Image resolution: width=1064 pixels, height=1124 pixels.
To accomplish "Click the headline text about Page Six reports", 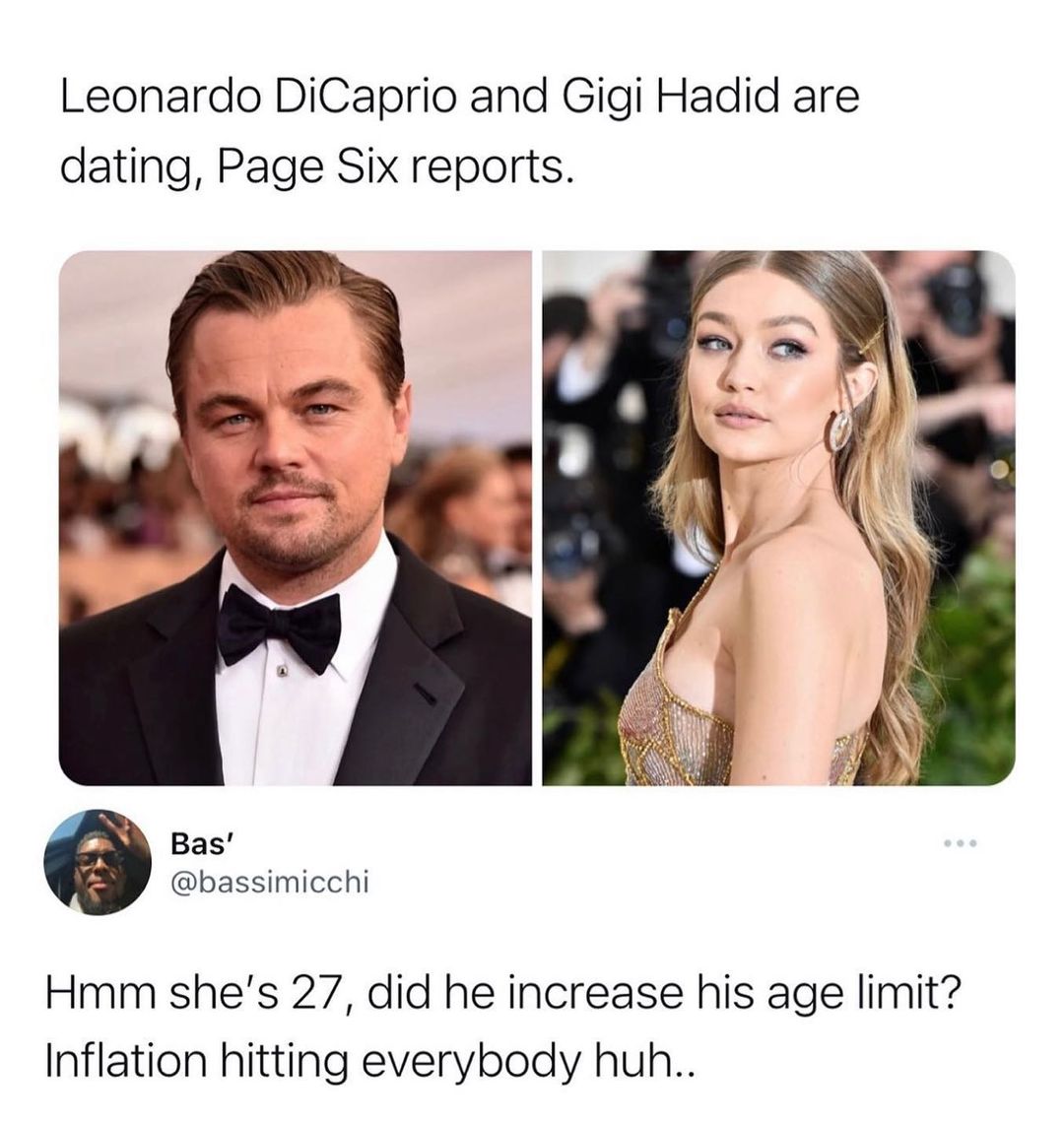I will click(459, 132).
